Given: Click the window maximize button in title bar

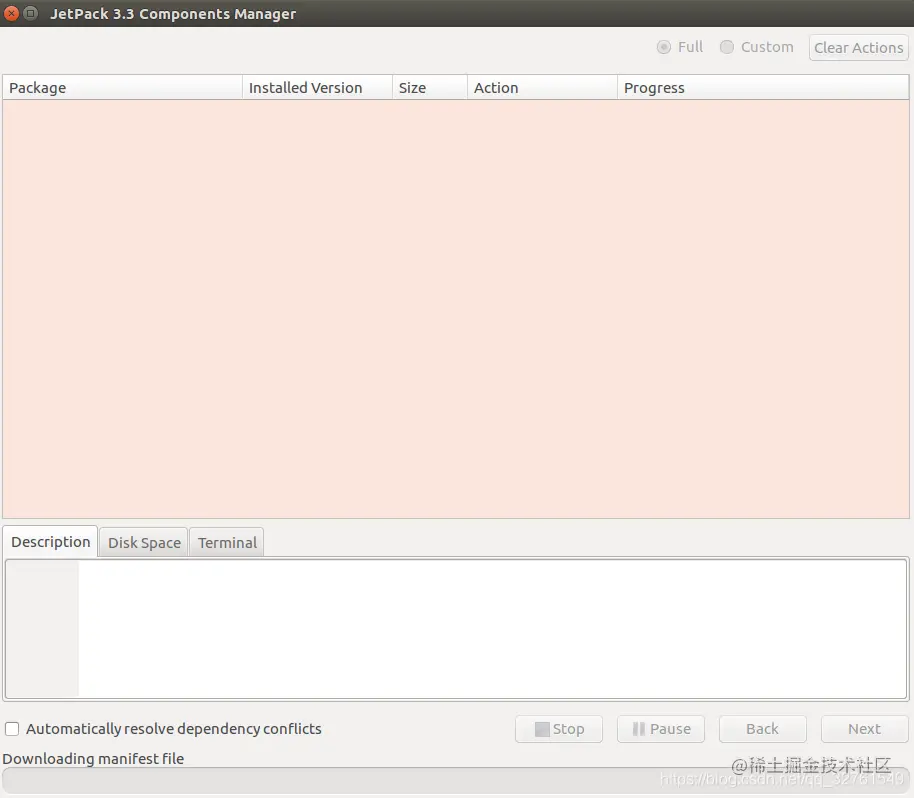Looking at the screenshot, I should [30, 13].
